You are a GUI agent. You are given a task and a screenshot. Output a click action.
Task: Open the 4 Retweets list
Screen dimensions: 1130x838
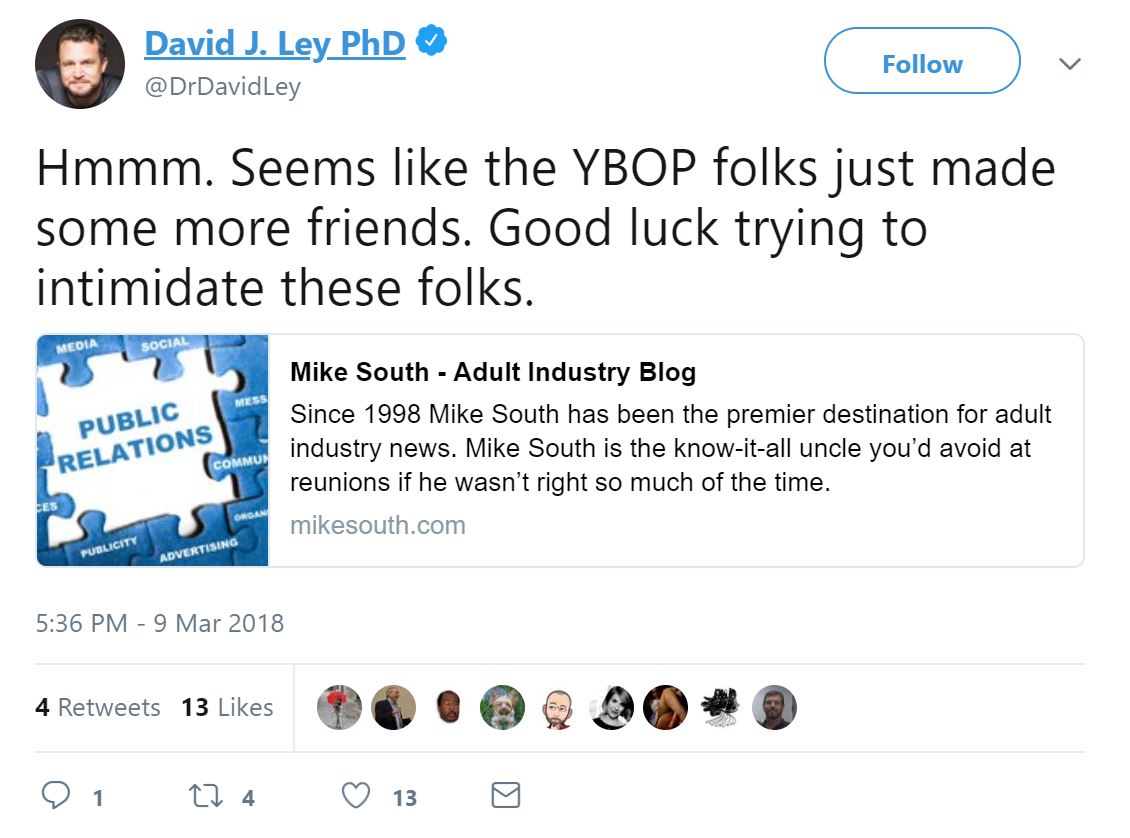coord(97,708)
